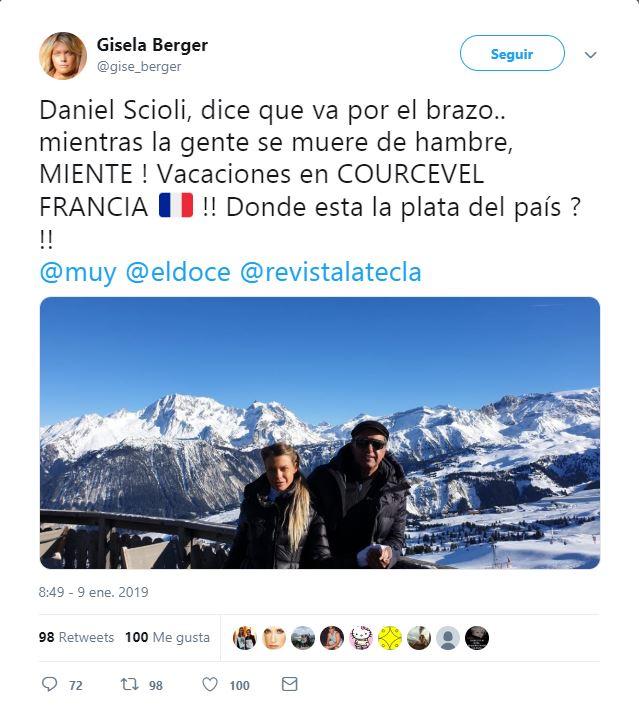Click the last dark liker avatar
This screenshot has width=639, height=719.
click(x=477, y=638)
